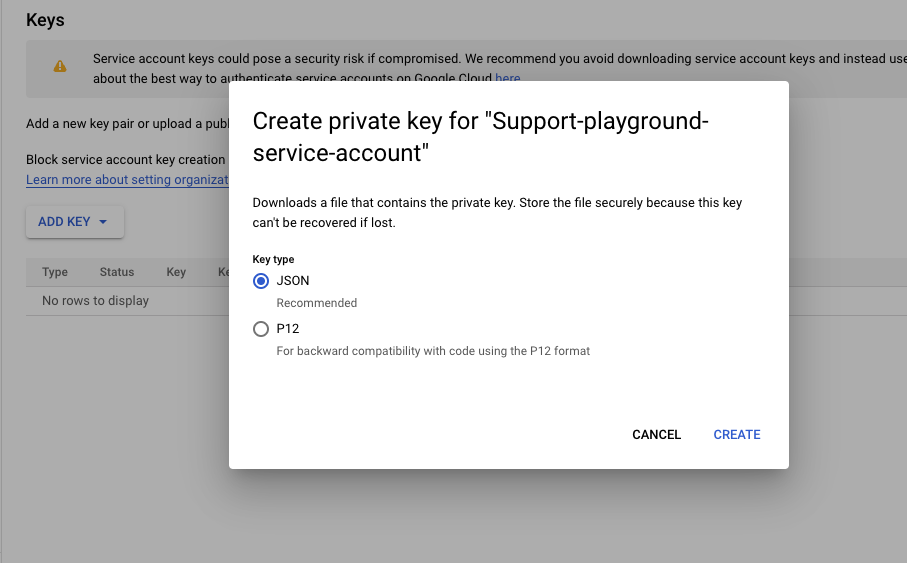Viewport: 907px width, 563px height.
Task: Click the 'No rows to display' row
Action: click(x=96, y=301)
